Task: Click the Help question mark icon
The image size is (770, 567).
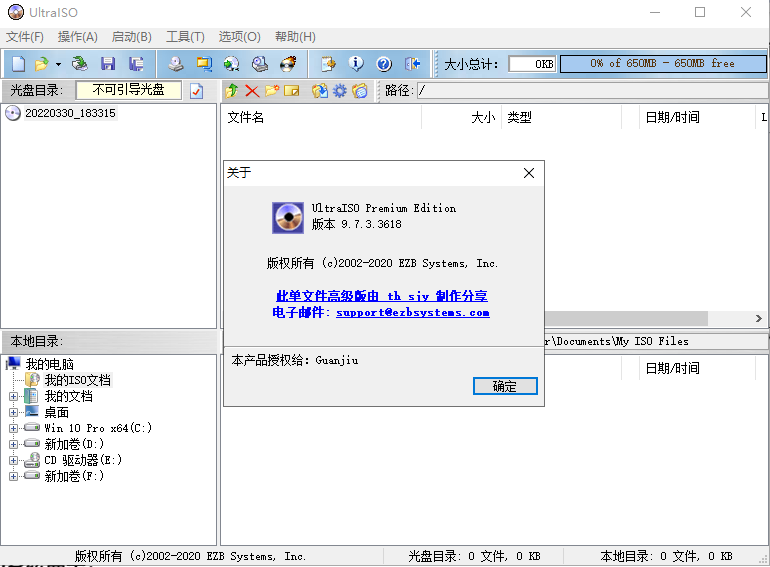Action: (384, 64)
